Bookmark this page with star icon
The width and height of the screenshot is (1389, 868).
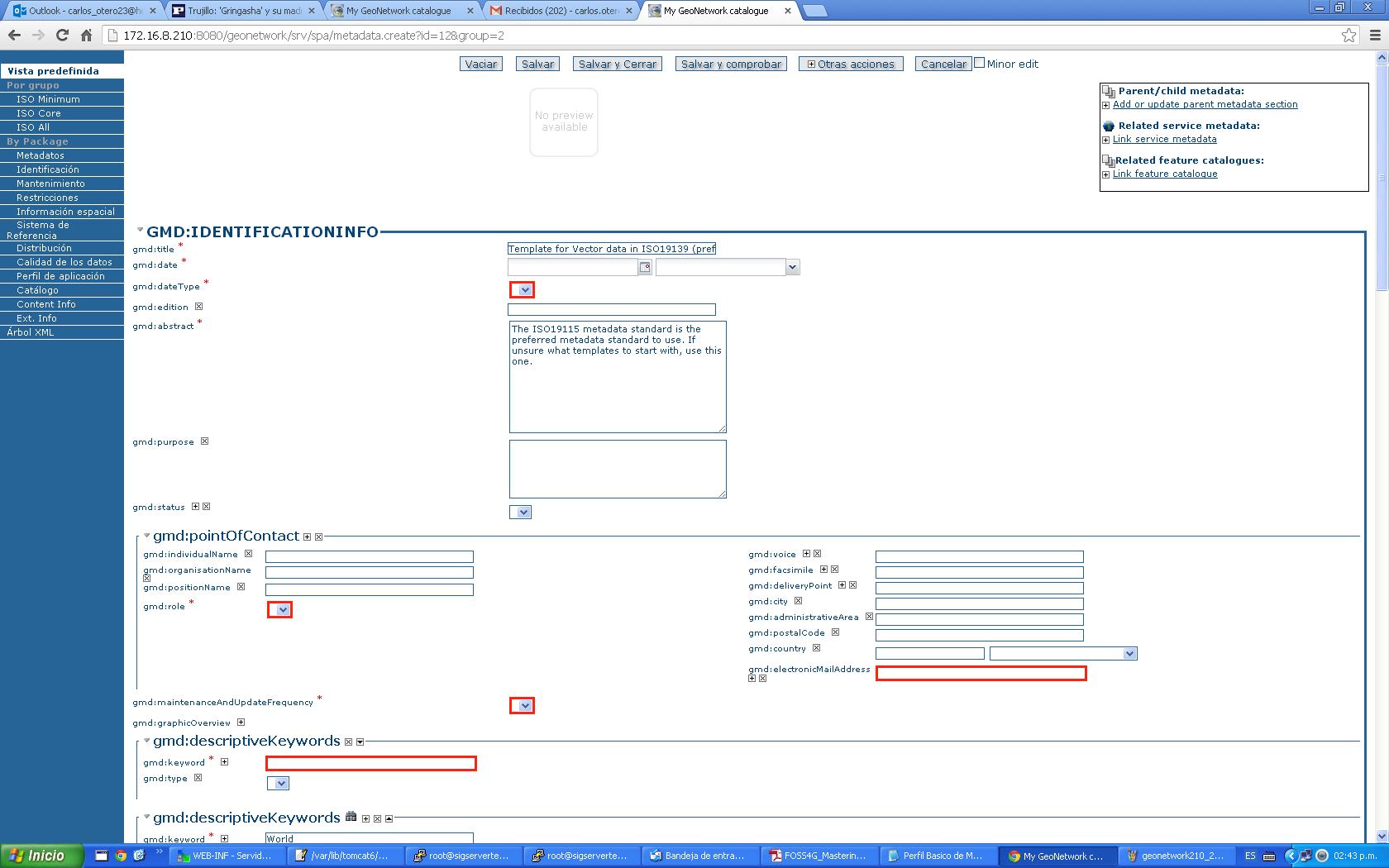(1348, 36)
